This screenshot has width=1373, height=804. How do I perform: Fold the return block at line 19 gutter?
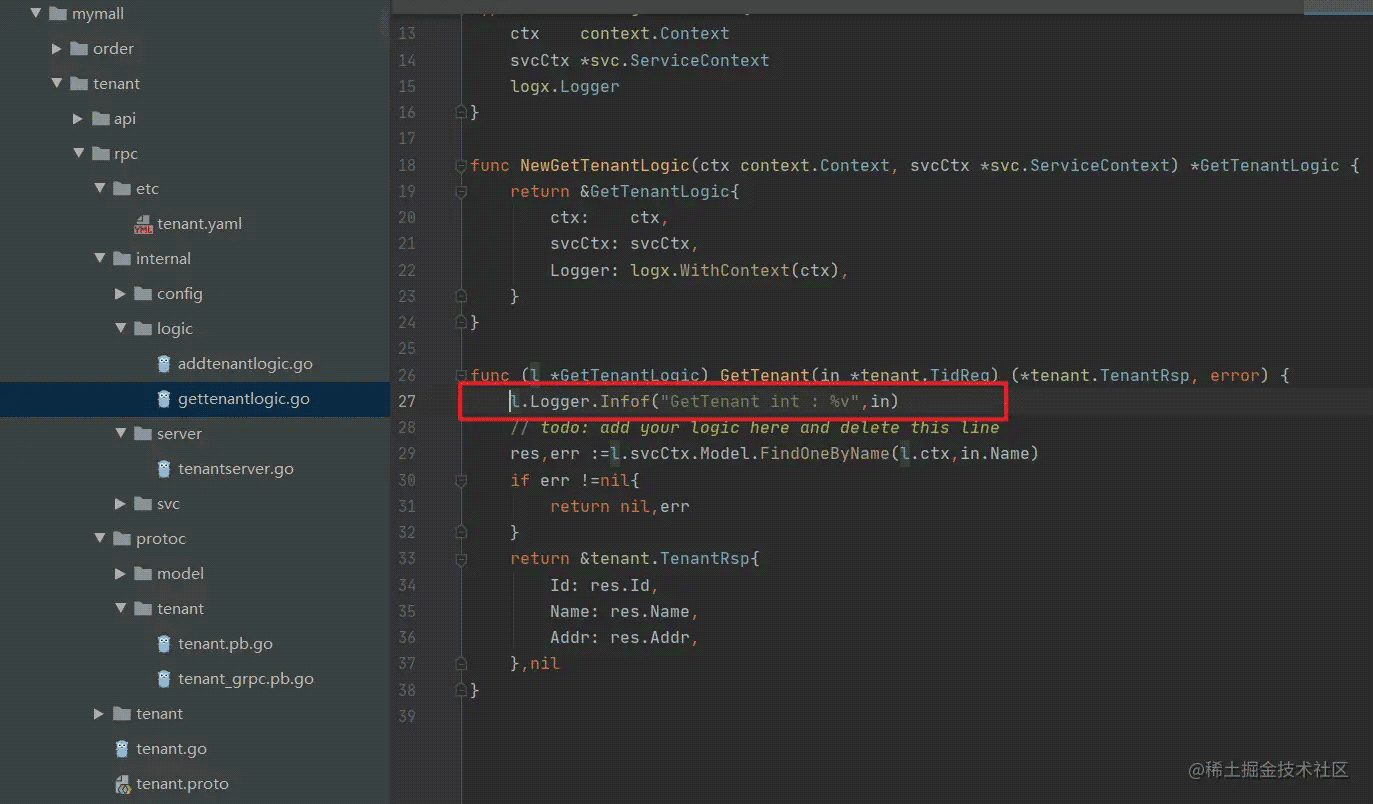462,191
